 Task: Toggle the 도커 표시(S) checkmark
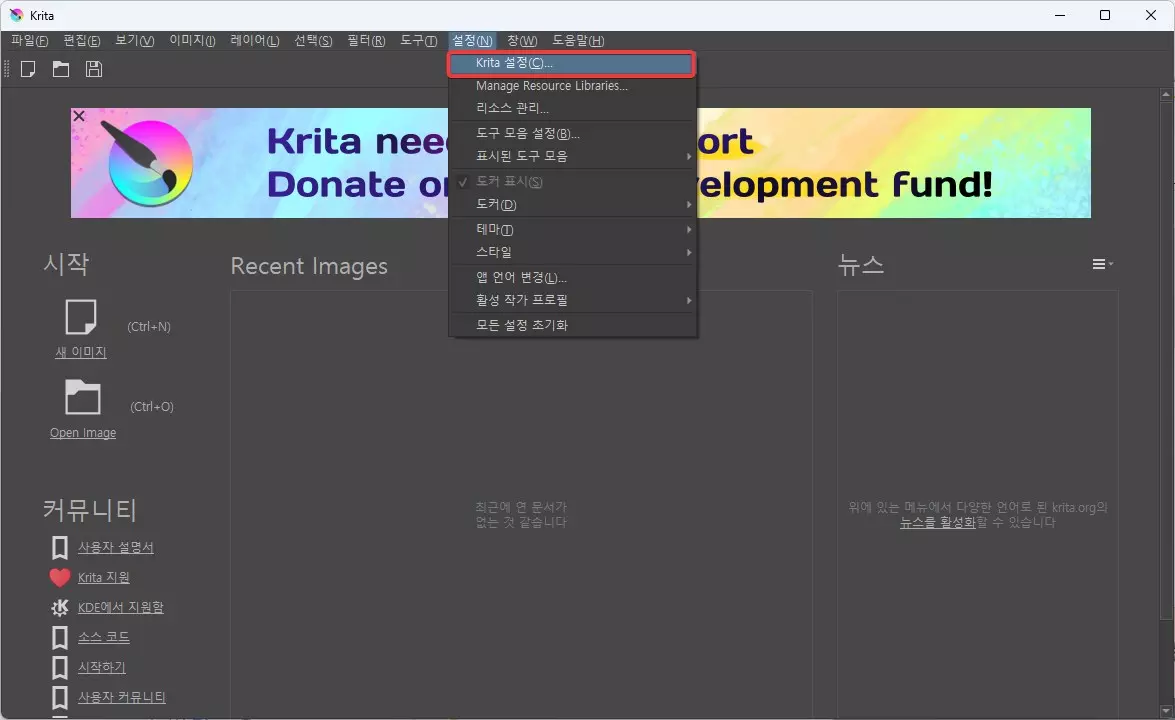pos(462,182)
